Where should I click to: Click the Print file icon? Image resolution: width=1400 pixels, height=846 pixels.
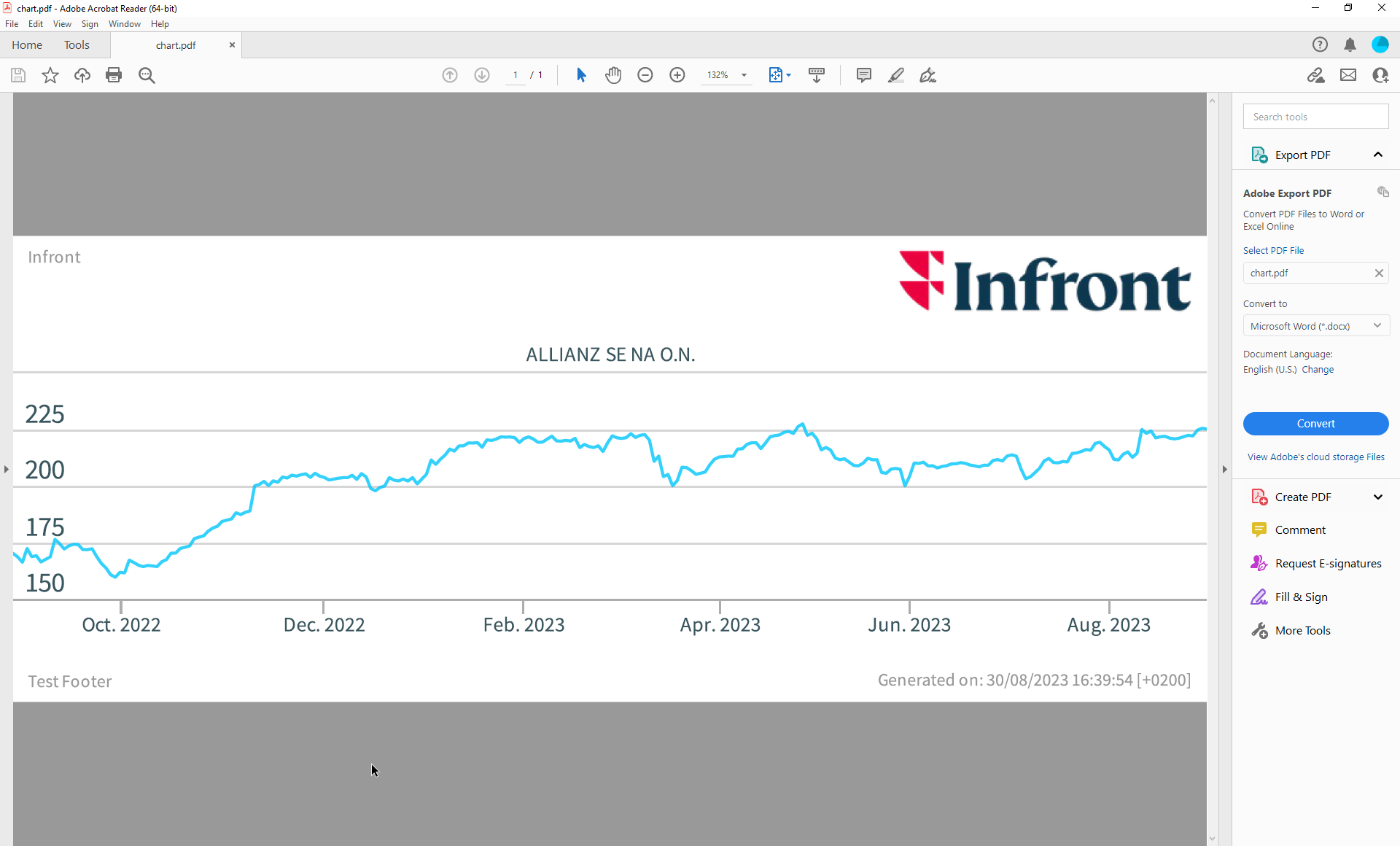click(114, 75)
